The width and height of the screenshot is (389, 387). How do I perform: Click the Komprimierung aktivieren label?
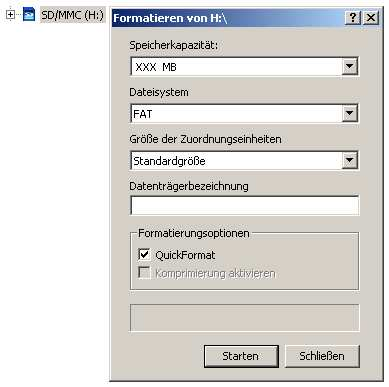tap(215, 273)
